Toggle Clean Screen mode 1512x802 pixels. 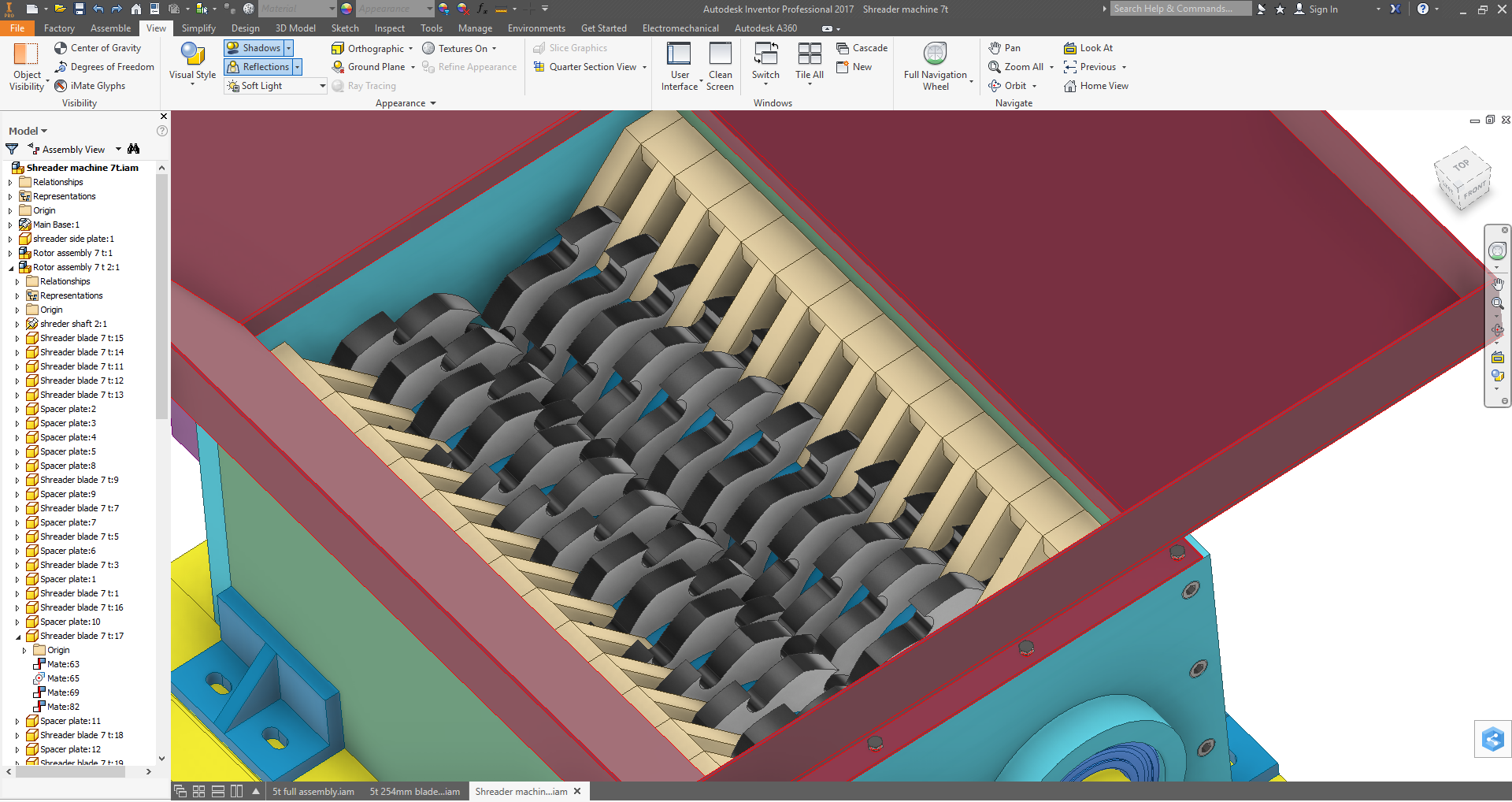click(x=720, y=67)
